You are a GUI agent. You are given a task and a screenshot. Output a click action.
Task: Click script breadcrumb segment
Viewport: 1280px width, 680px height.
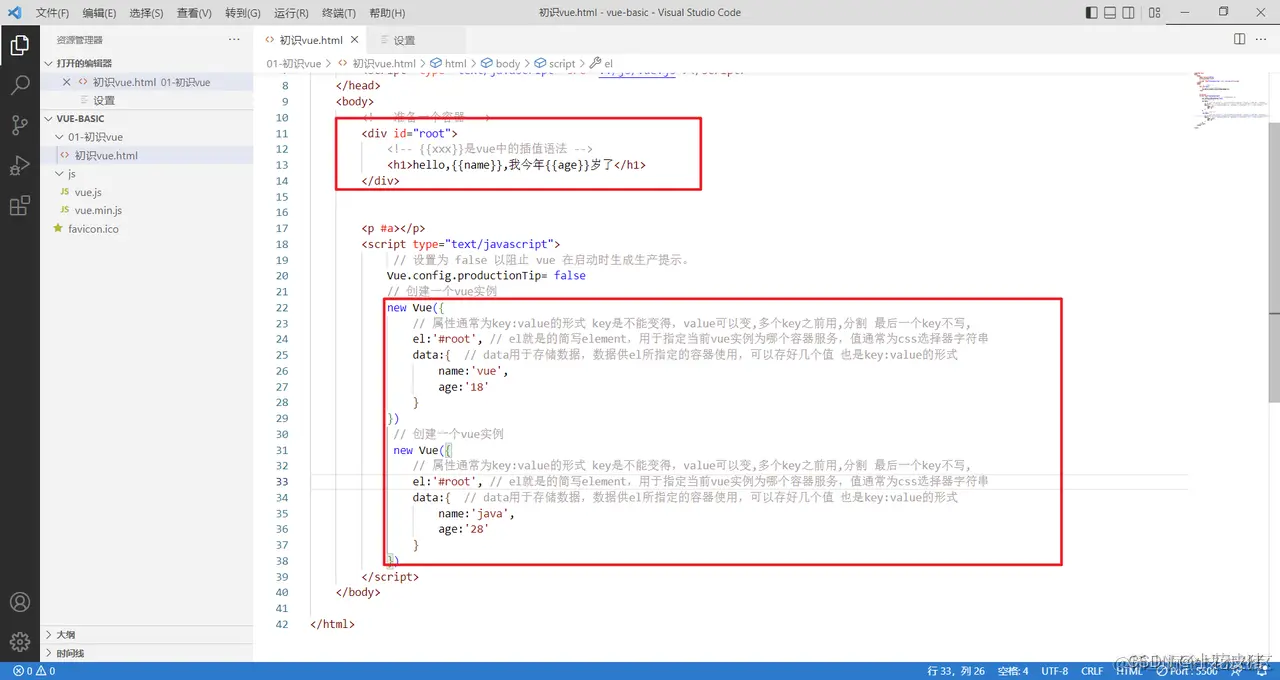(562, 63)
